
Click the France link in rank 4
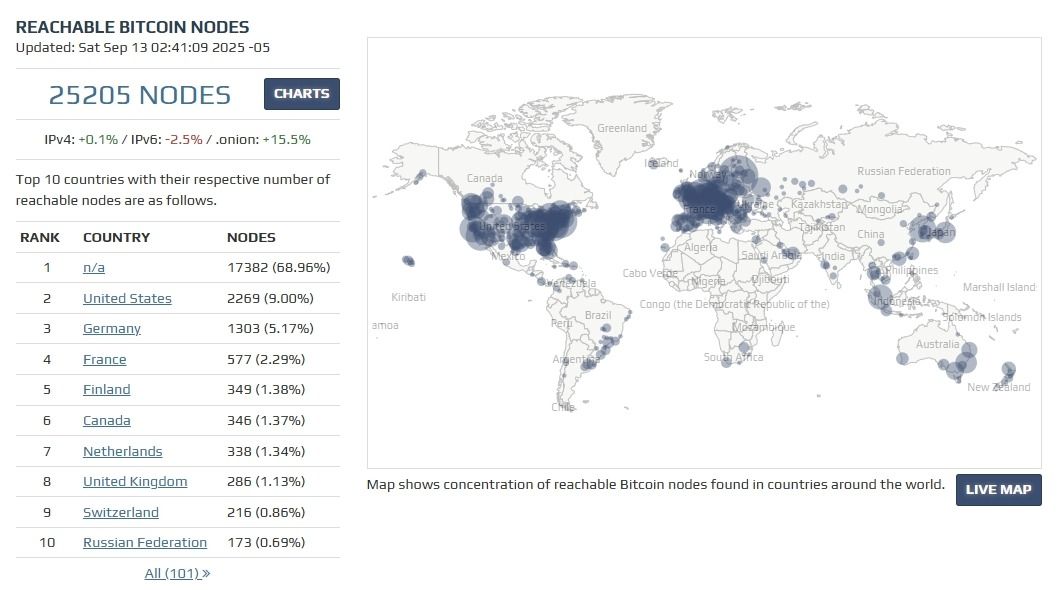click(104, 359)
